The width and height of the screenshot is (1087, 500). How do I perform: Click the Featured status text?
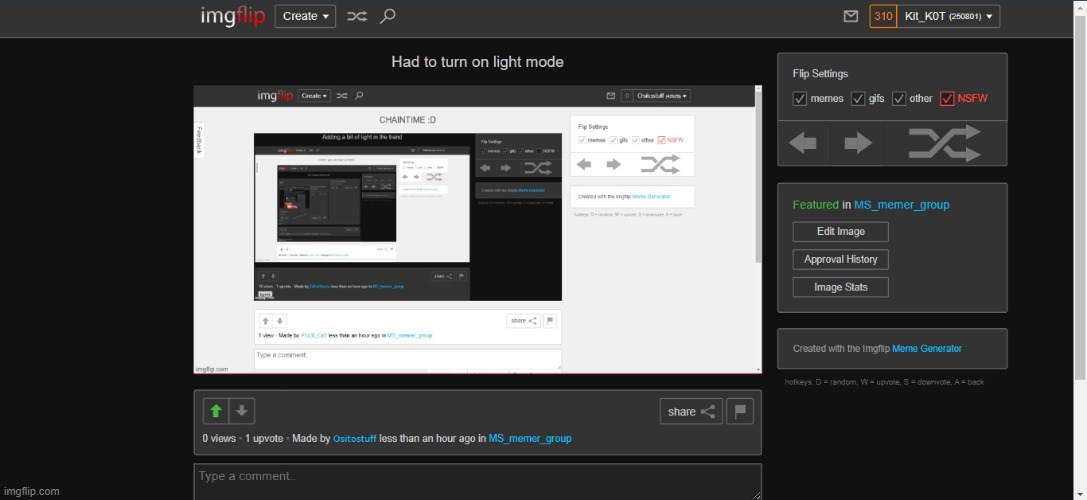click(816, 205)
